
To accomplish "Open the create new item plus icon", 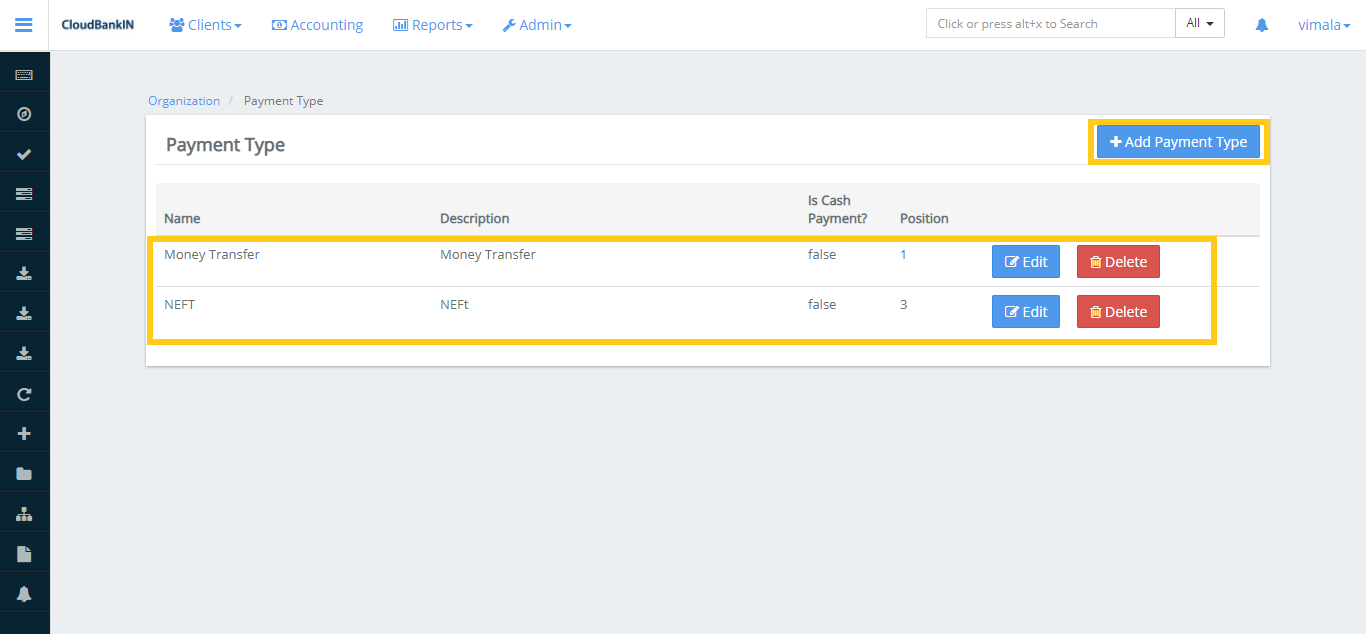I will click(24, 432).
